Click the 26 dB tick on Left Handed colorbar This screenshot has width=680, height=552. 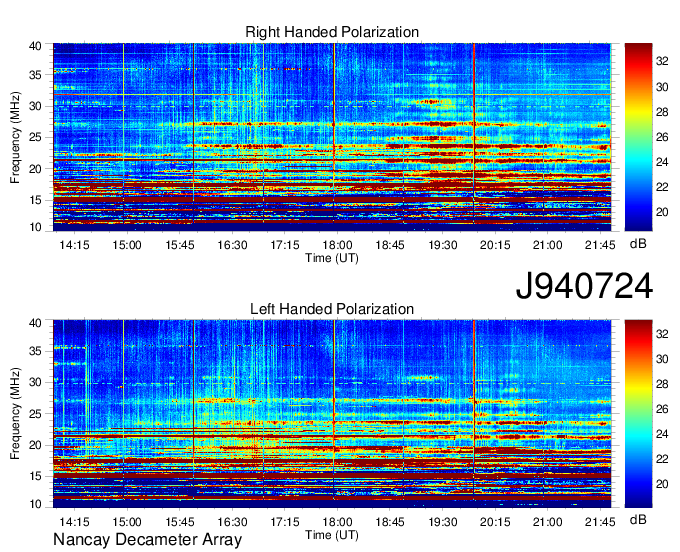[662, 409]
